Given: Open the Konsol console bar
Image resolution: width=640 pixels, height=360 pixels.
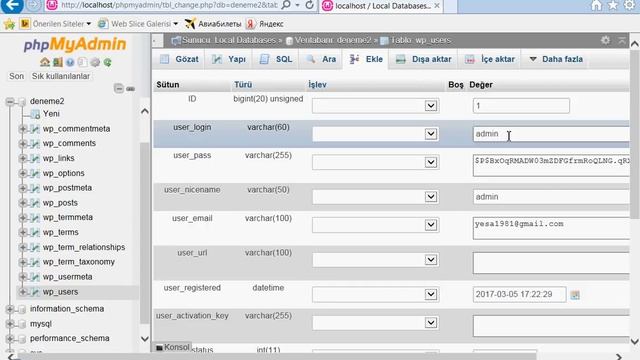Looking at the screenshot, I should click(173, 347).
